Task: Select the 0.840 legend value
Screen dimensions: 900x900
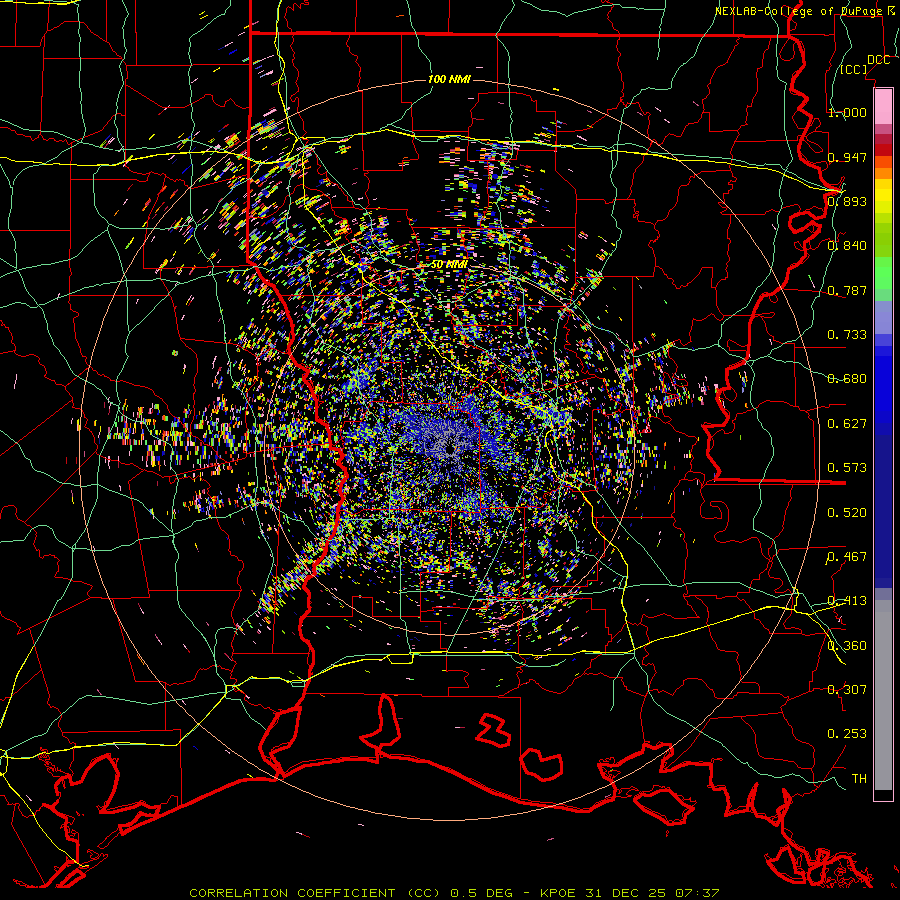Action: click(x=847, y=246)
